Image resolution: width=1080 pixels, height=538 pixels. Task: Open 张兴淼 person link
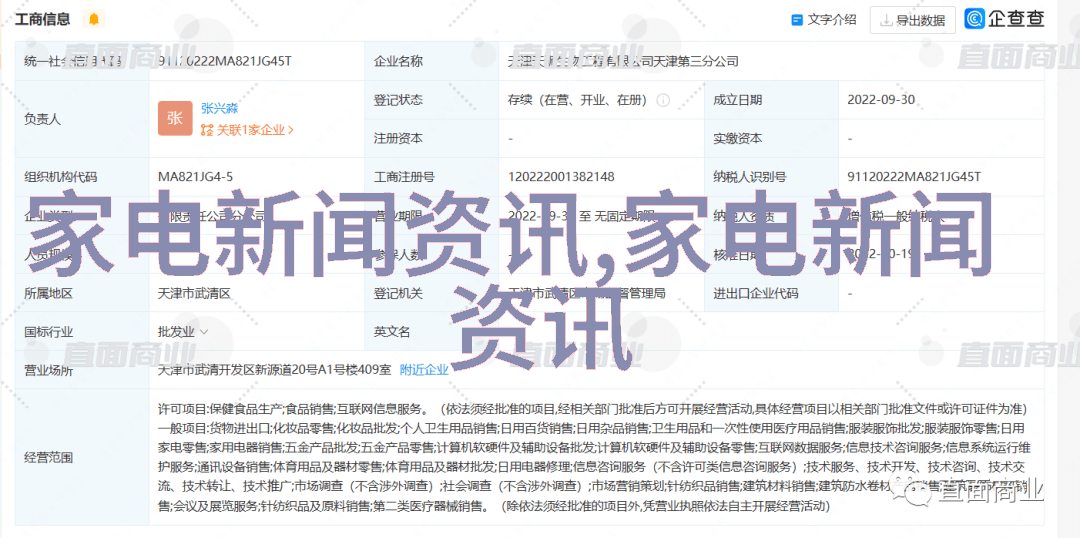pos(220,108)
